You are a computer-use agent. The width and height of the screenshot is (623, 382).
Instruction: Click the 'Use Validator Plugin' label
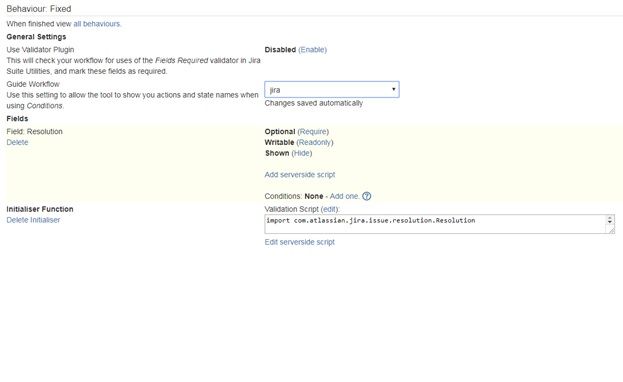point(40,50)
